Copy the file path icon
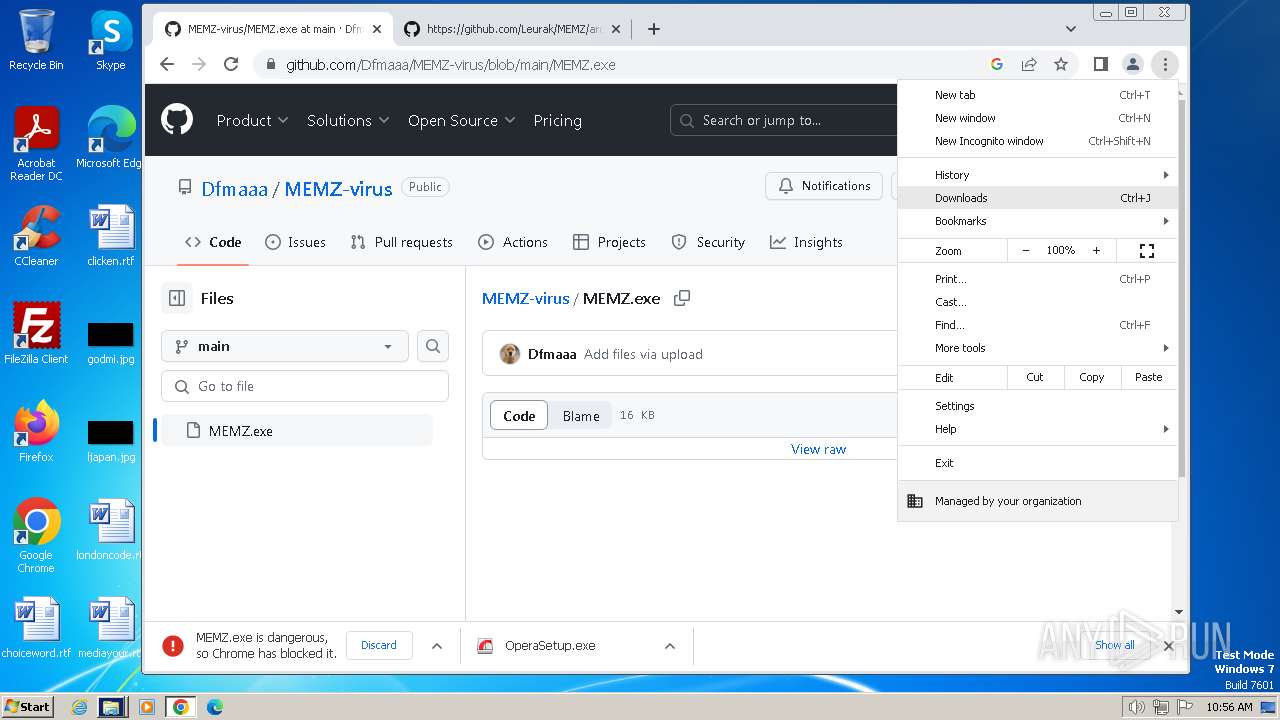 point(682,298)
